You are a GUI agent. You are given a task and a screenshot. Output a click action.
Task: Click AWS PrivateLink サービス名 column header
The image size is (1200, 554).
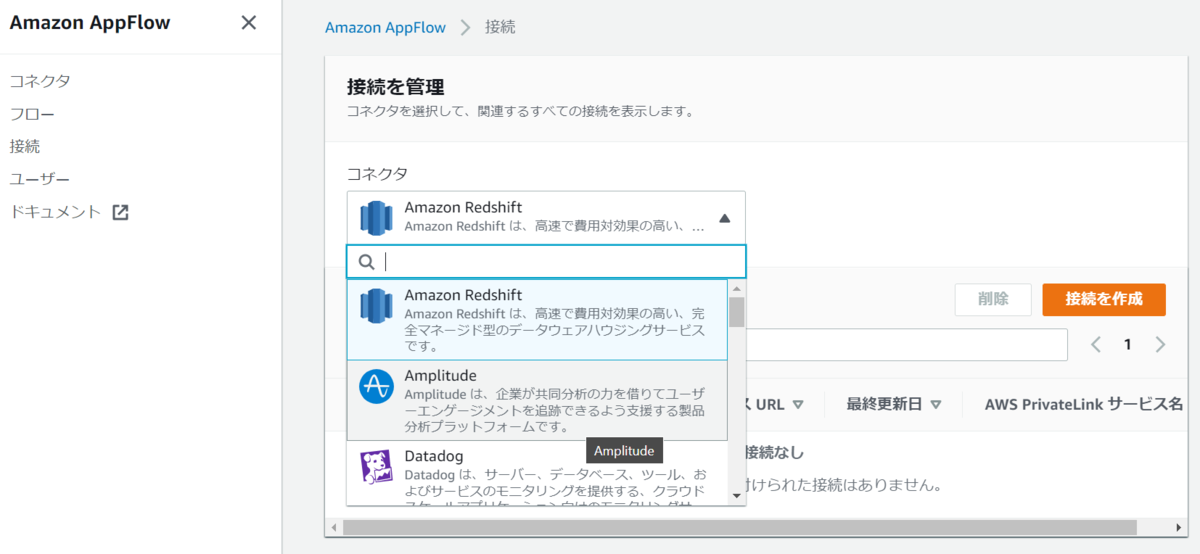(1084, 404)
